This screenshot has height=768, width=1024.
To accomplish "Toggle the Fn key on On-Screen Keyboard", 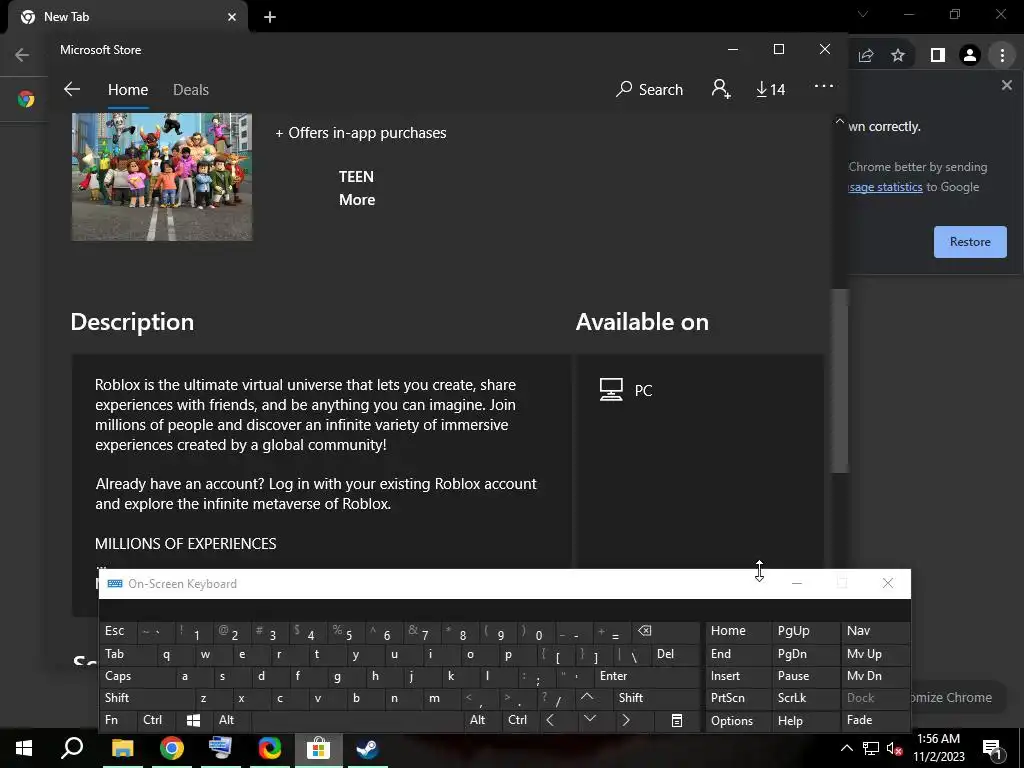I will click(x=118, y=720).
